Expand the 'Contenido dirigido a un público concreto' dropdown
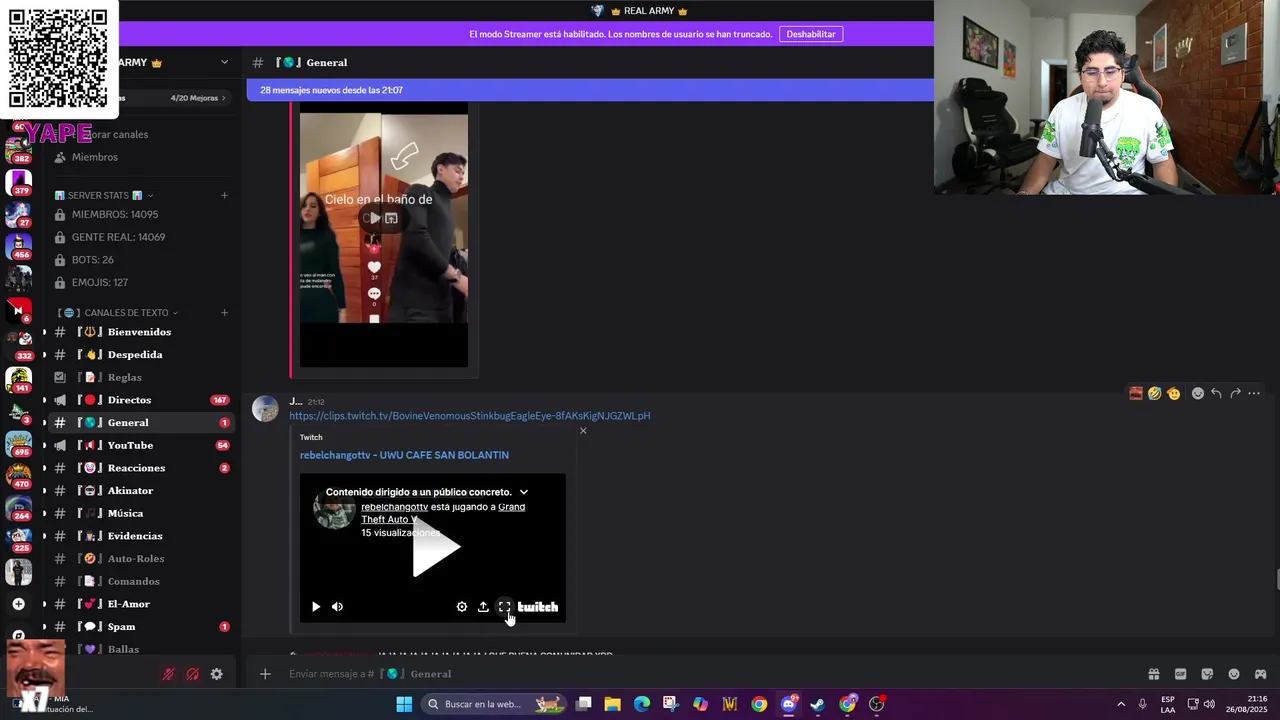This screenshot has width=1280, height=720. point(523,492)
